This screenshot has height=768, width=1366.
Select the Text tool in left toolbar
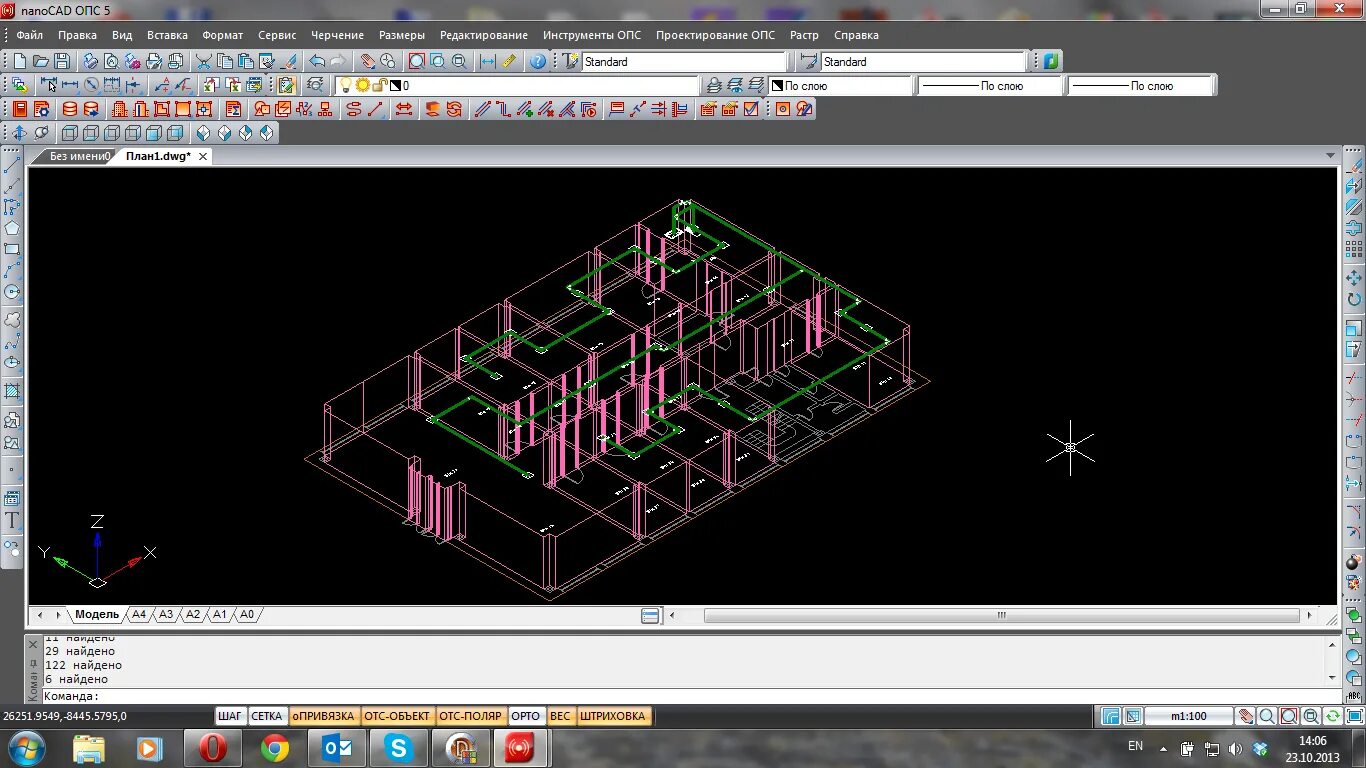pyautogui.click(x=12, y=521)
